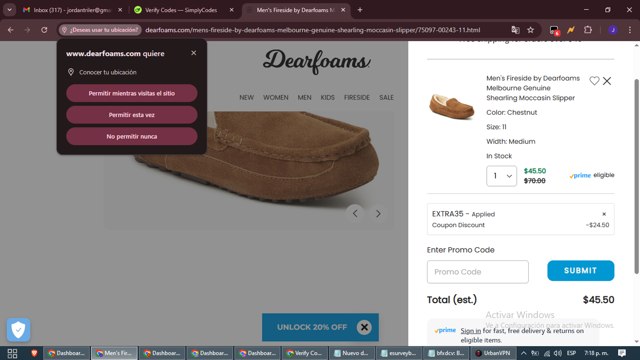Close the Gmail Inbox tab
This screenshot has height=360, width=640.
point(120,10)
